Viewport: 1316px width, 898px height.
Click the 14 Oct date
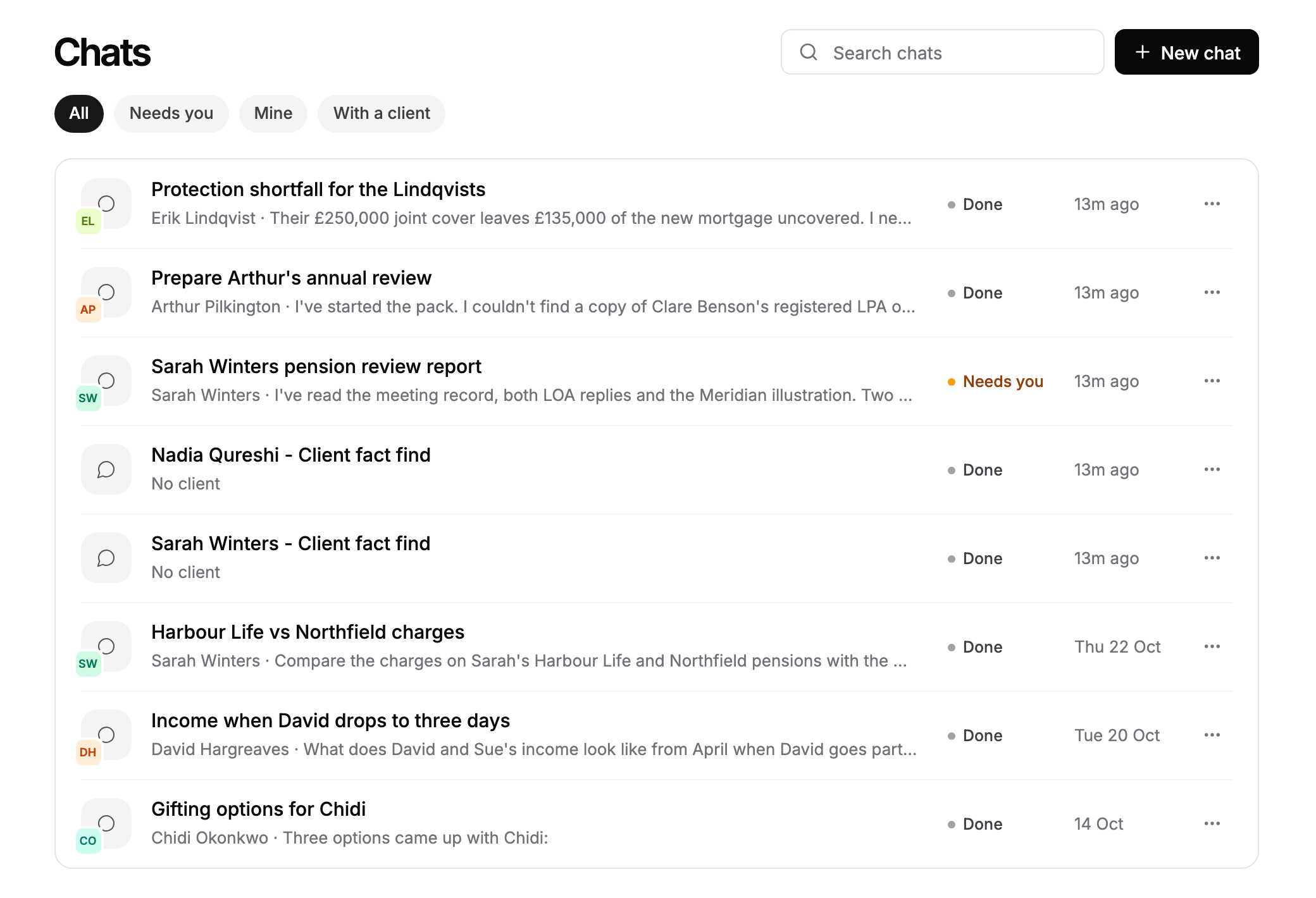1098,824
